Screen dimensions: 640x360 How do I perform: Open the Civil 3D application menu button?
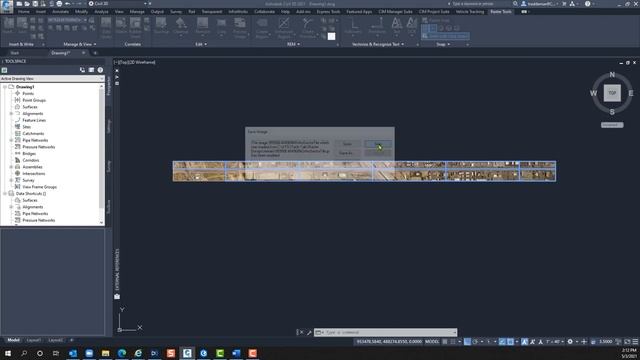tap(6, 6)
